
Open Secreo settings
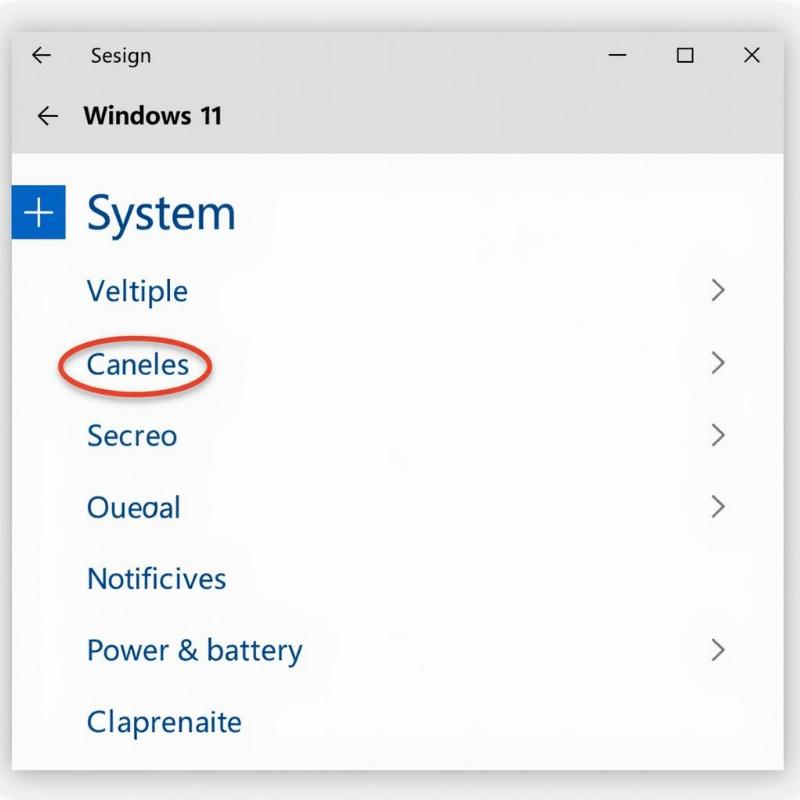132,435
